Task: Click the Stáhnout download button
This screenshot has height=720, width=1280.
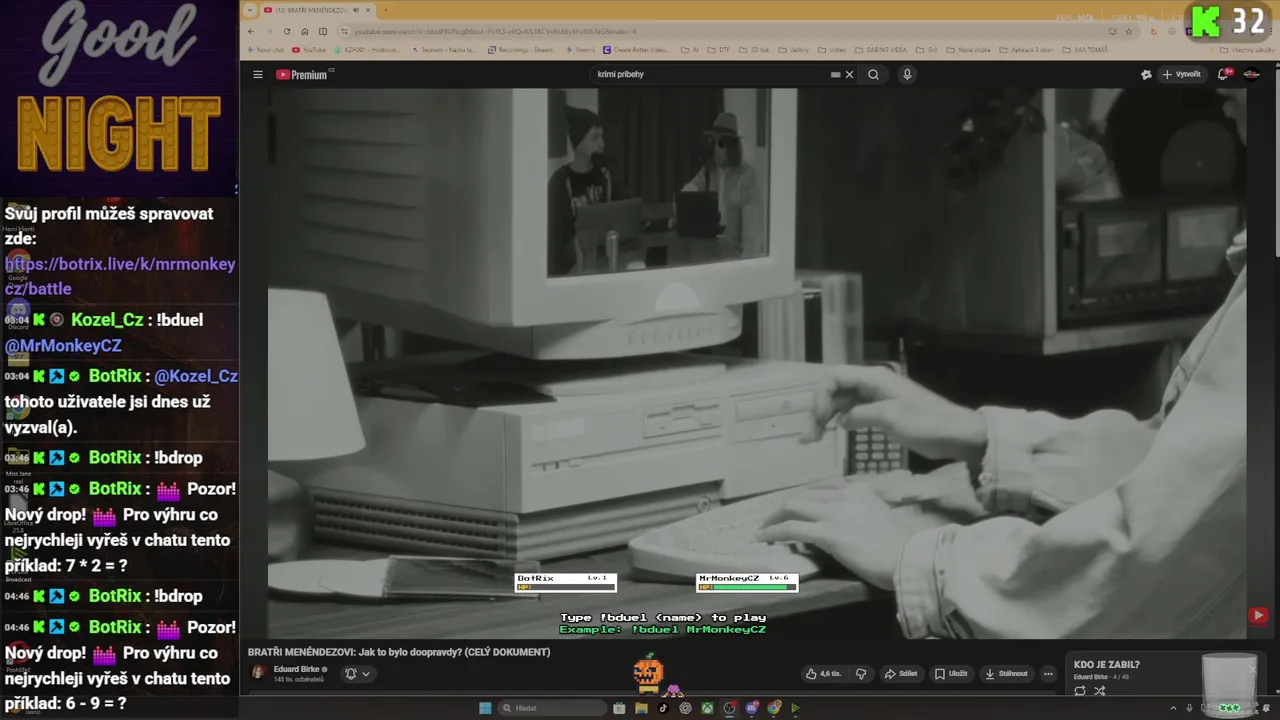Action: click(1005, 673)
